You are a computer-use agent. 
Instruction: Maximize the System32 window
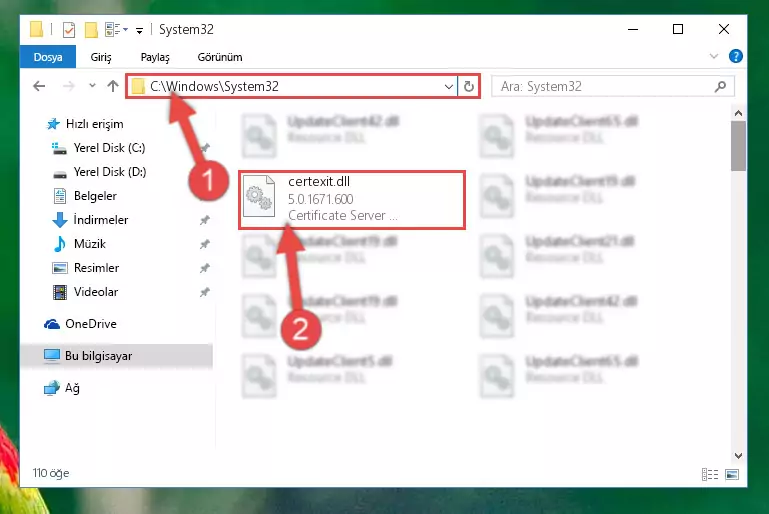tap(678, 29)
